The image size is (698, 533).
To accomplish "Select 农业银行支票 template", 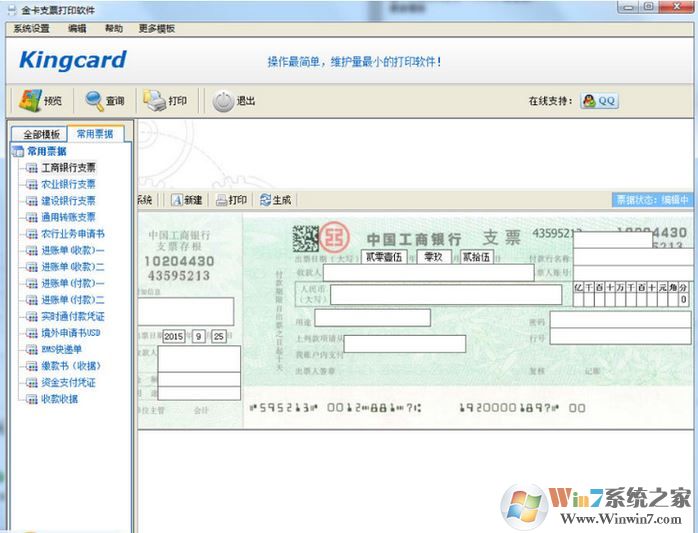I will coord(68,184).
